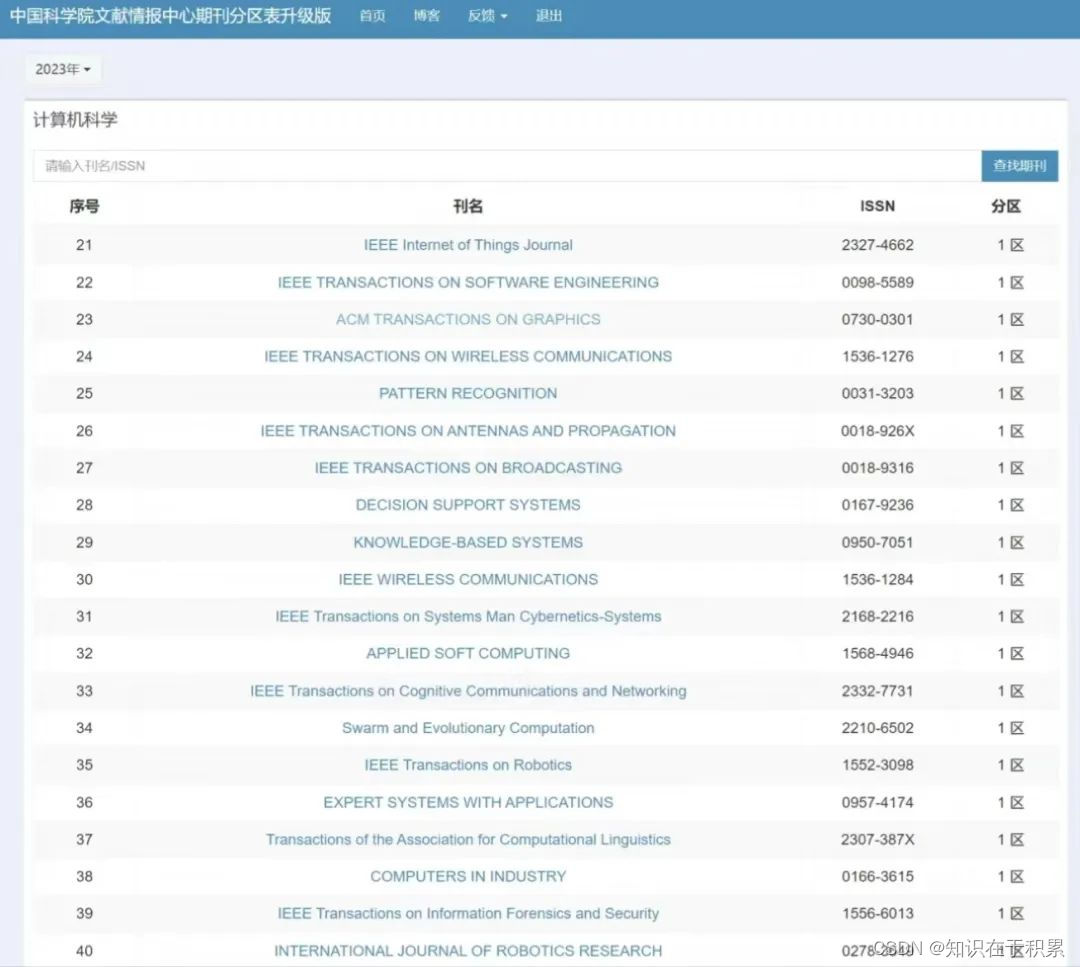Open DECISION SUPPORT SYSTEMS journal link
This screenshot has height=967, width=1080.
pos(468,505)
